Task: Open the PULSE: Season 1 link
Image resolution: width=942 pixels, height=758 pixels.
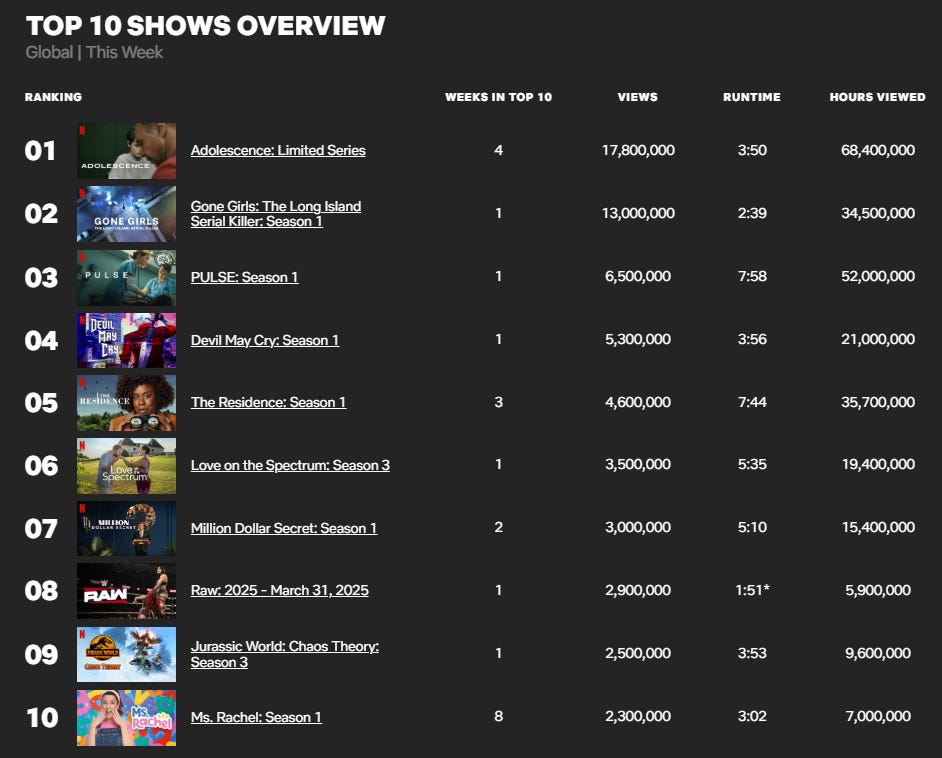Action: (x=245, y=277)
